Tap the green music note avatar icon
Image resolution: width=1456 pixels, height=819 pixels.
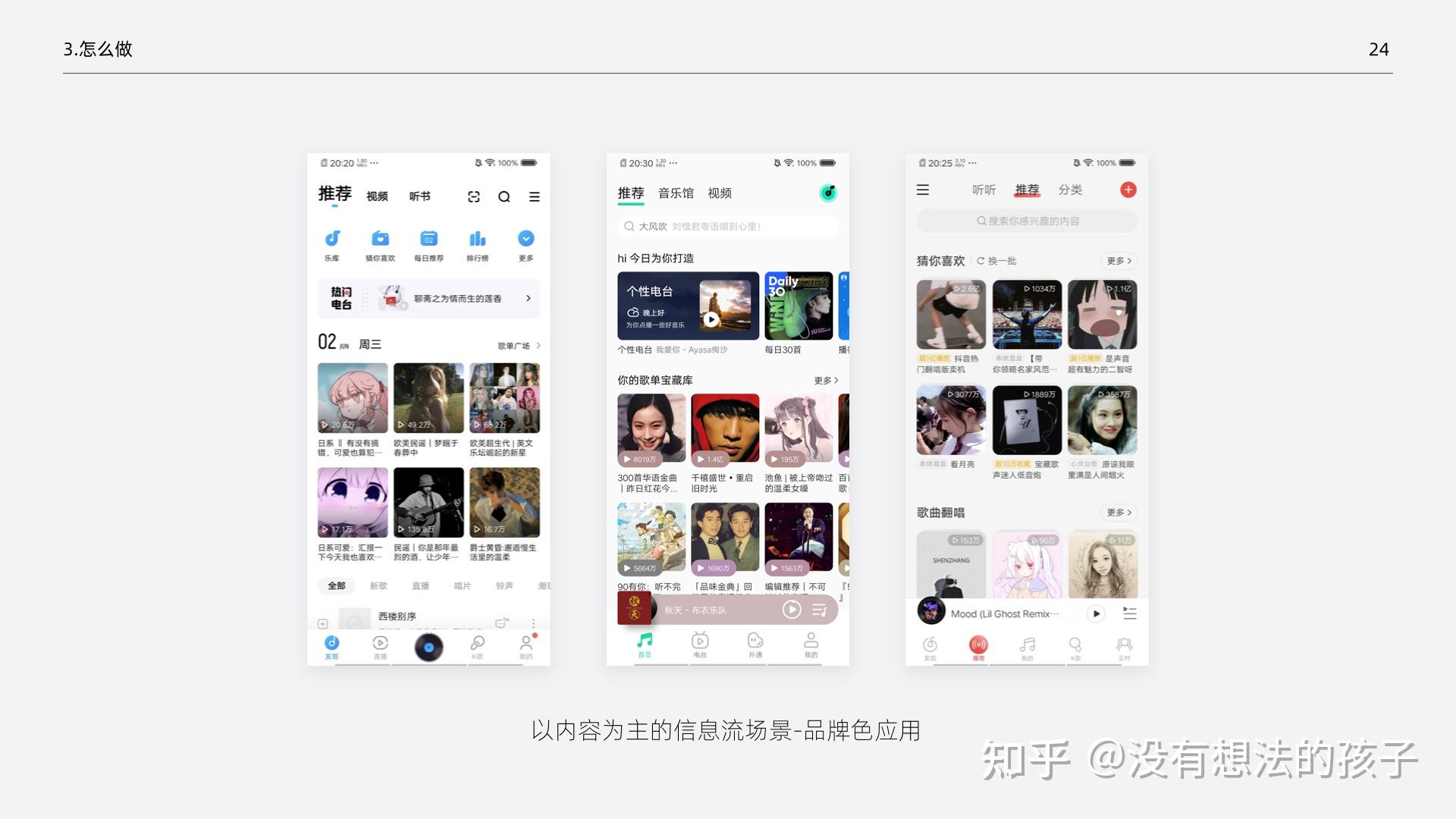pos(828,193)
